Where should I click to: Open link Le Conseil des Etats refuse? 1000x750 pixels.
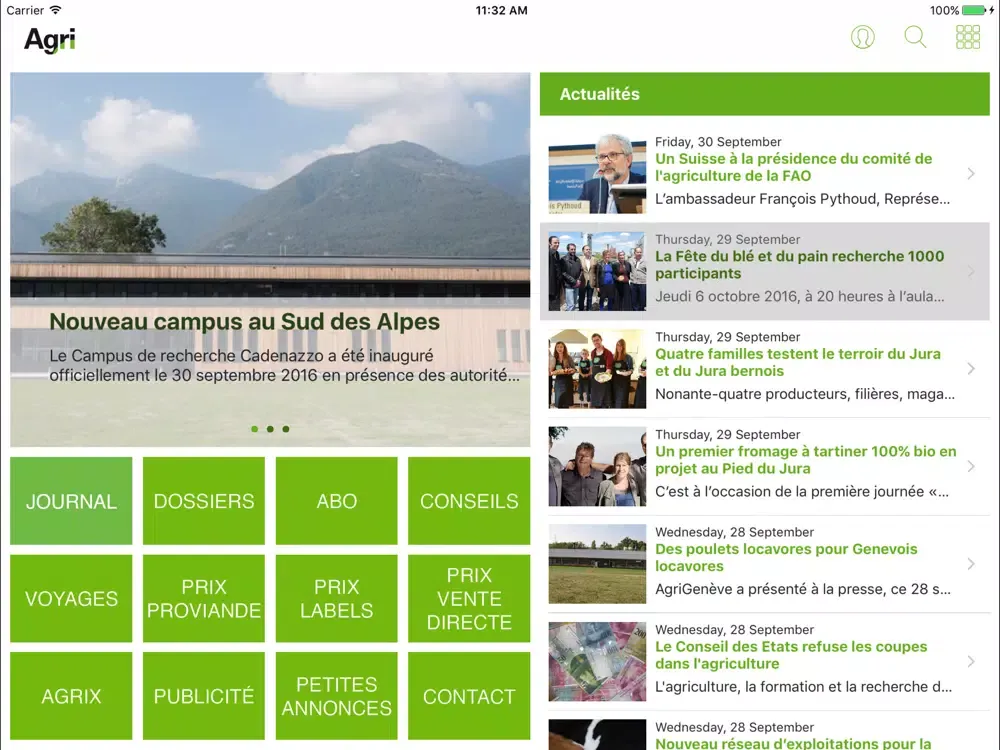pos(791,655)
